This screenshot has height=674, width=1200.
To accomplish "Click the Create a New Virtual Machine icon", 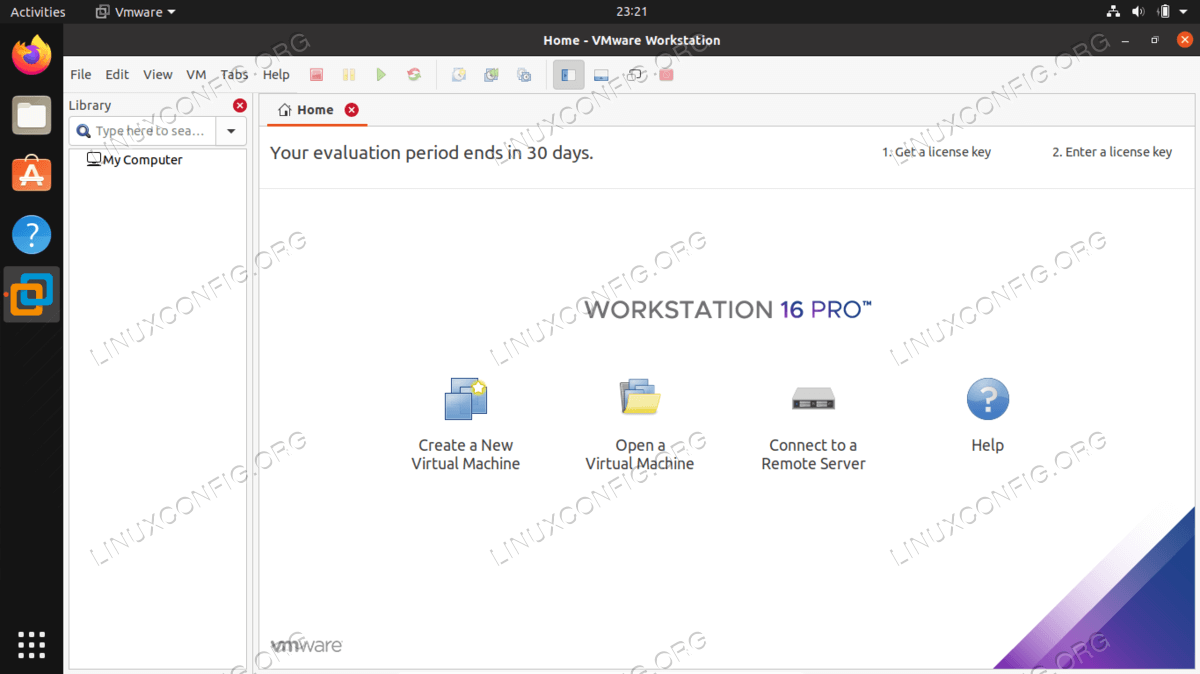I will [x=465, y=399].
